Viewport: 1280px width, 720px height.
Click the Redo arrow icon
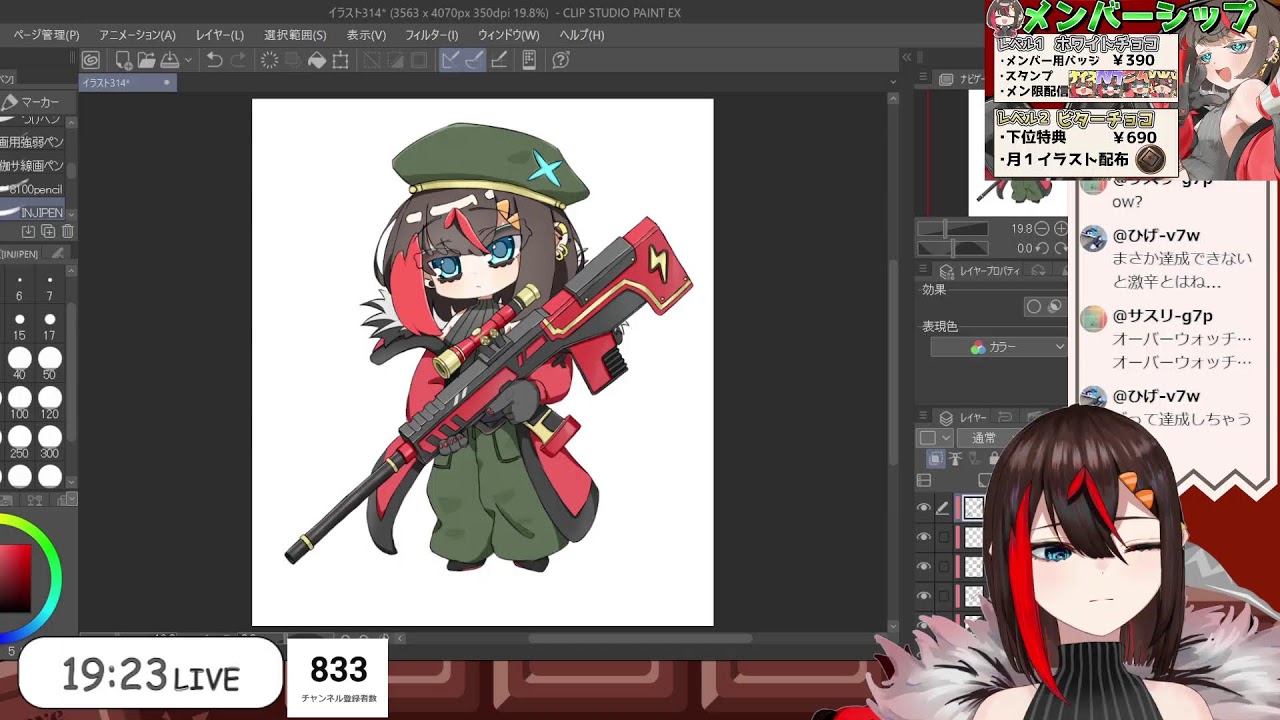(238, 60)
